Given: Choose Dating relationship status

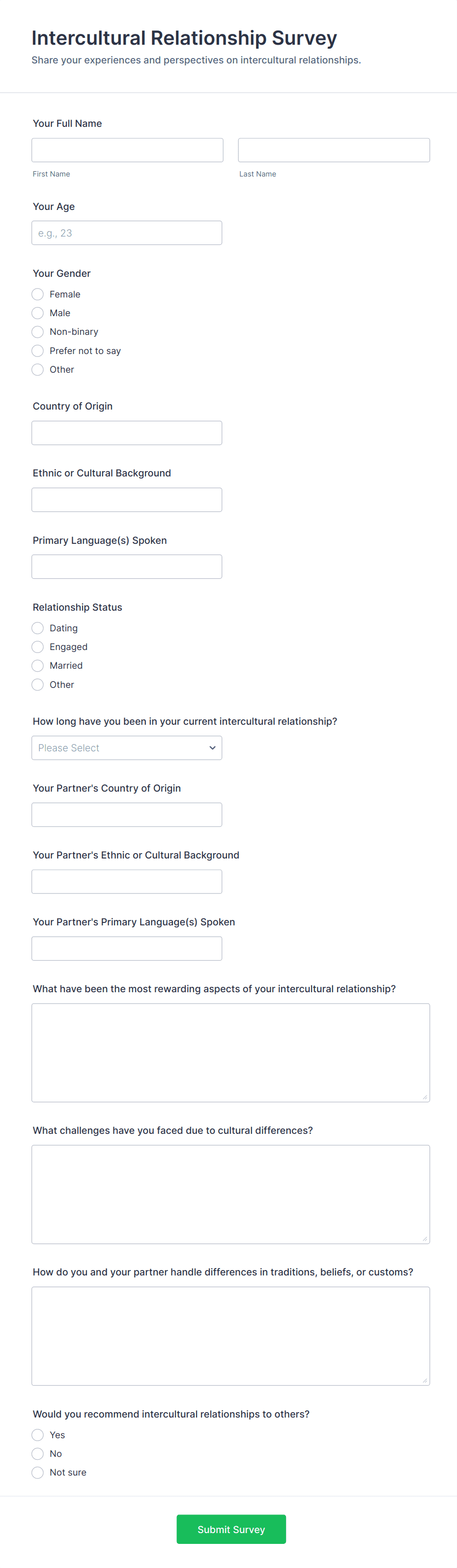Looking at the screenshot, I should [x=38, y=627].
